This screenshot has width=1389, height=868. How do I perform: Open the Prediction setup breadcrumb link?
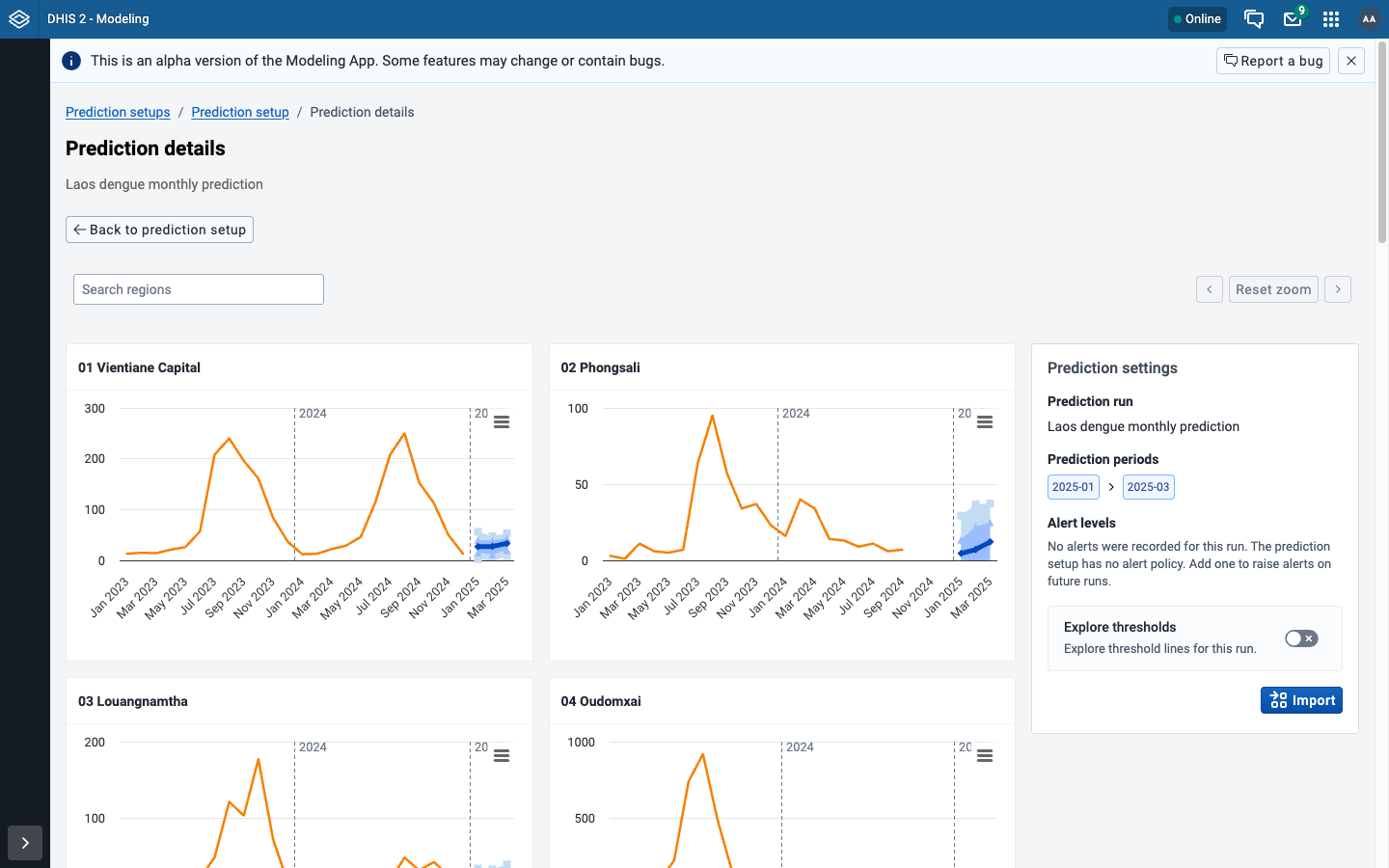240,112
